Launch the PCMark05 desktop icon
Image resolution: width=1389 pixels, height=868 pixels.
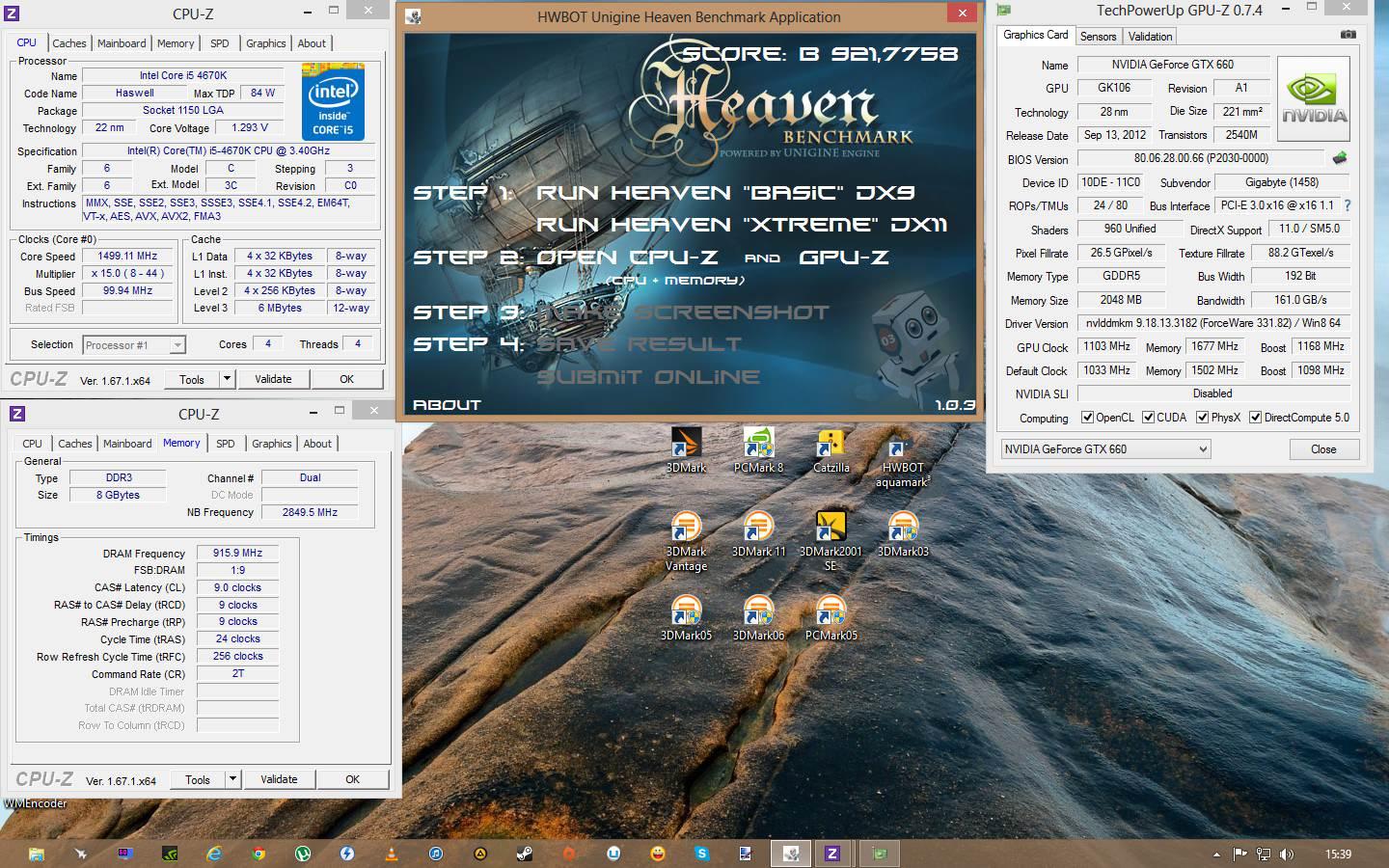[831, 618]
